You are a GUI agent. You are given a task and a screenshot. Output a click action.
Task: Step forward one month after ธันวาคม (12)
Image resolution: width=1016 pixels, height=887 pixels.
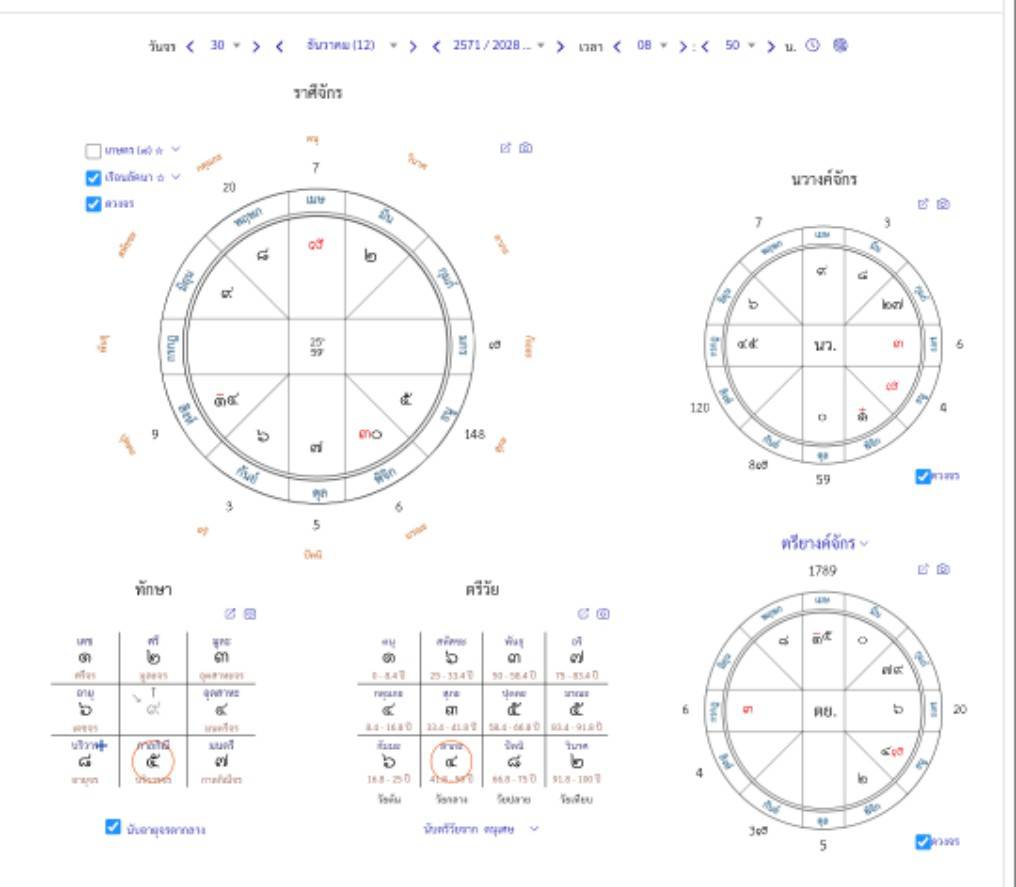point(413,46)
